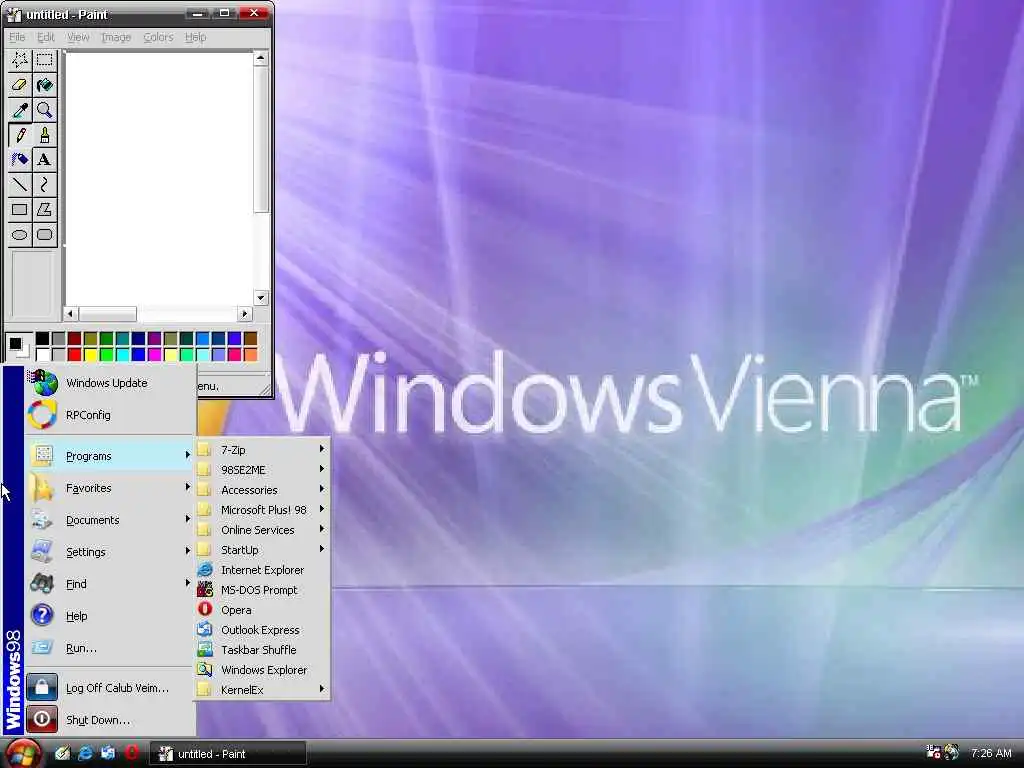Select the Text tool
Viewport: 1024px width, 768px height.
44,160
